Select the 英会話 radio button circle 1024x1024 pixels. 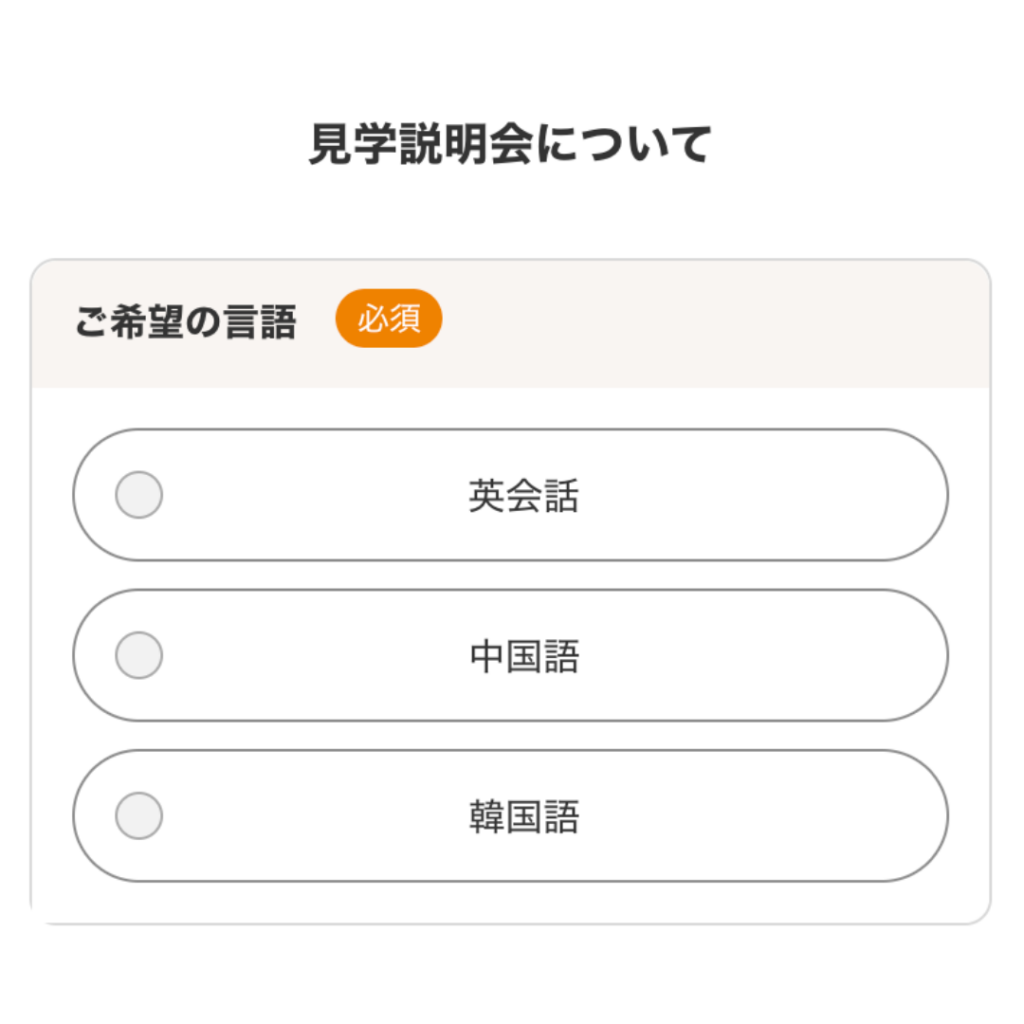[x=139, y=495]
